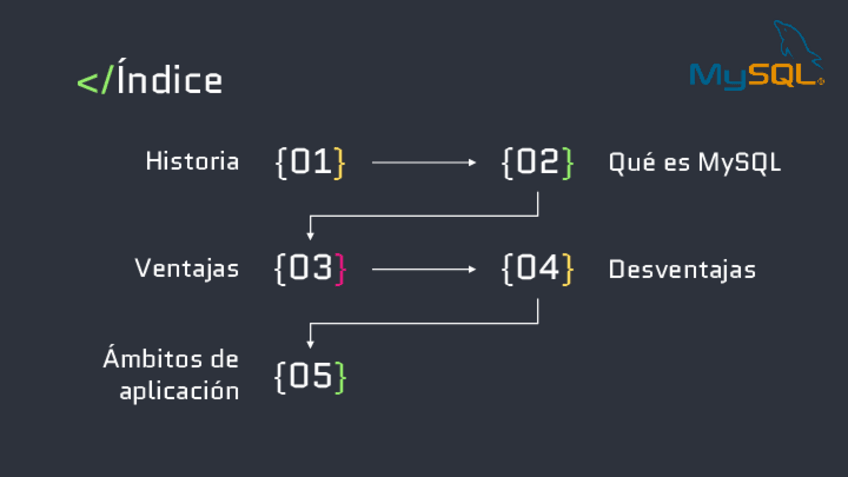Go to the Desventajas topic
The width and height of the screenshot is (848, 477).
point(681,269)
